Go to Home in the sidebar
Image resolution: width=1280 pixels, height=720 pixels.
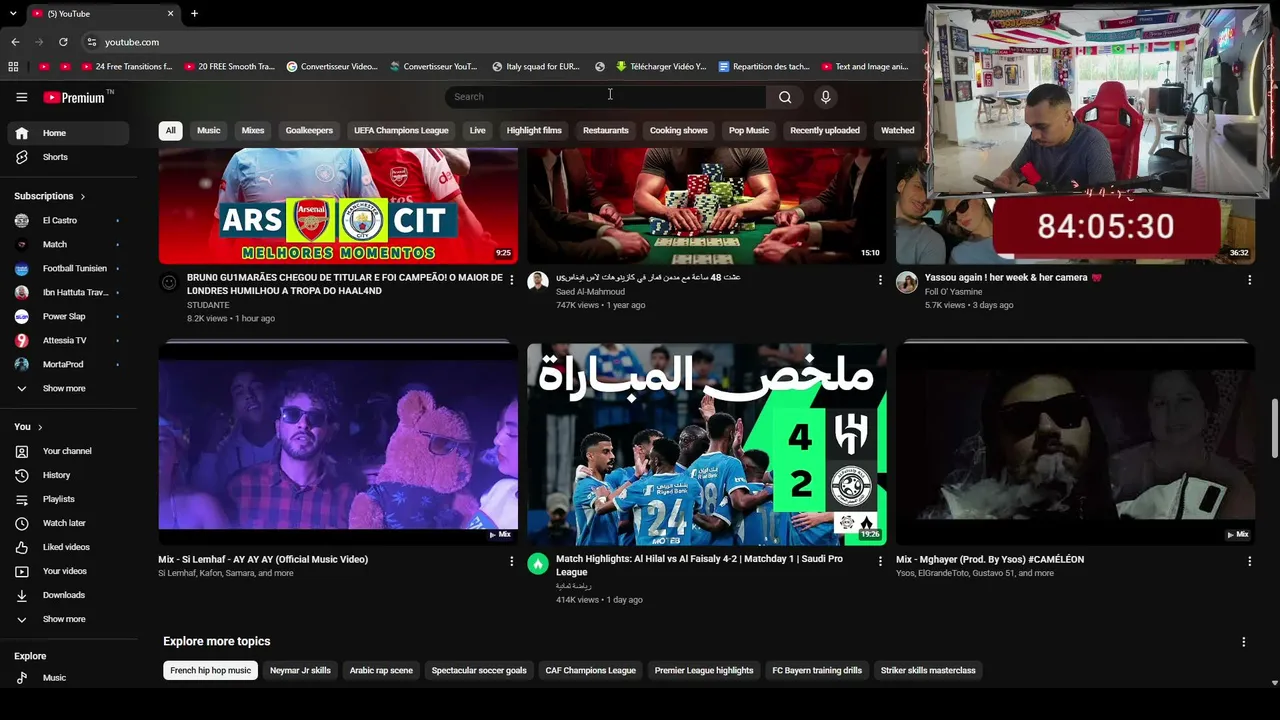pyautogui.click(x=68, y=133)
